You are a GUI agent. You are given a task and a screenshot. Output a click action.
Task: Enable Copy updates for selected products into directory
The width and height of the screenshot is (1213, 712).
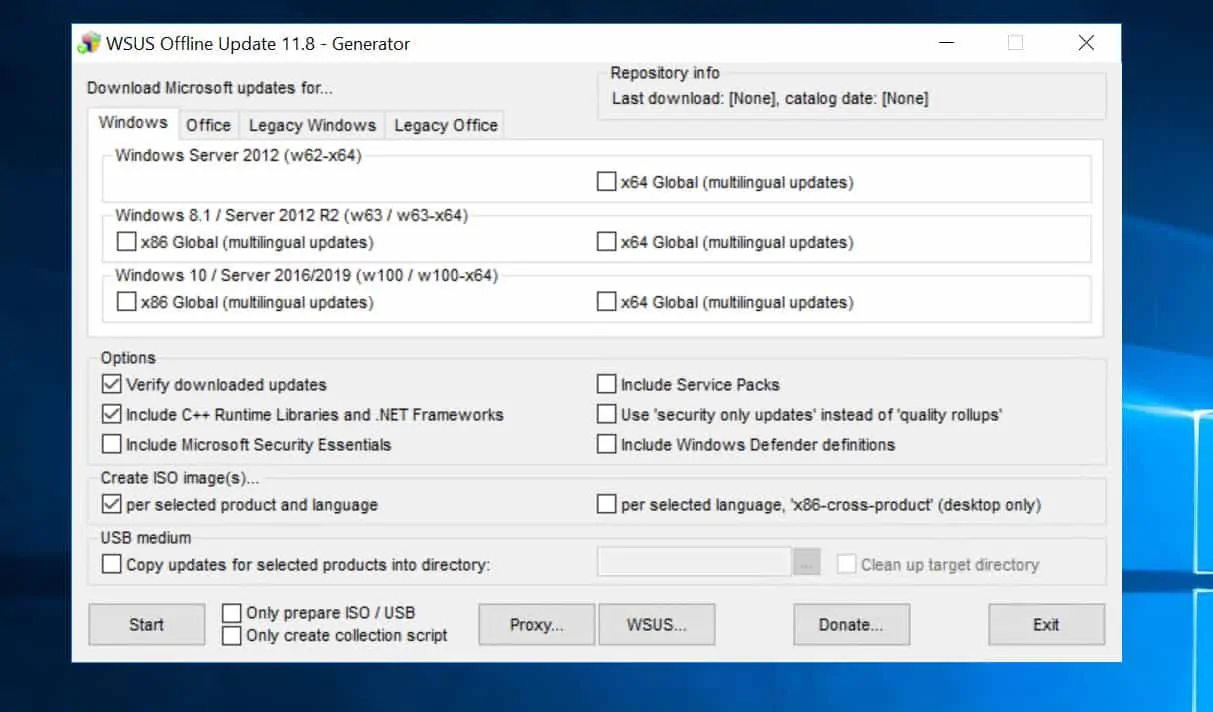coord(110,564)
